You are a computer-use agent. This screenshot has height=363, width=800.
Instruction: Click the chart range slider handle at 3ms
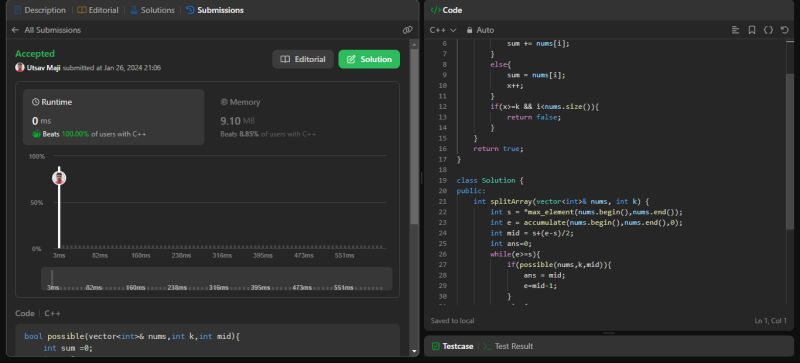point(52,278)
